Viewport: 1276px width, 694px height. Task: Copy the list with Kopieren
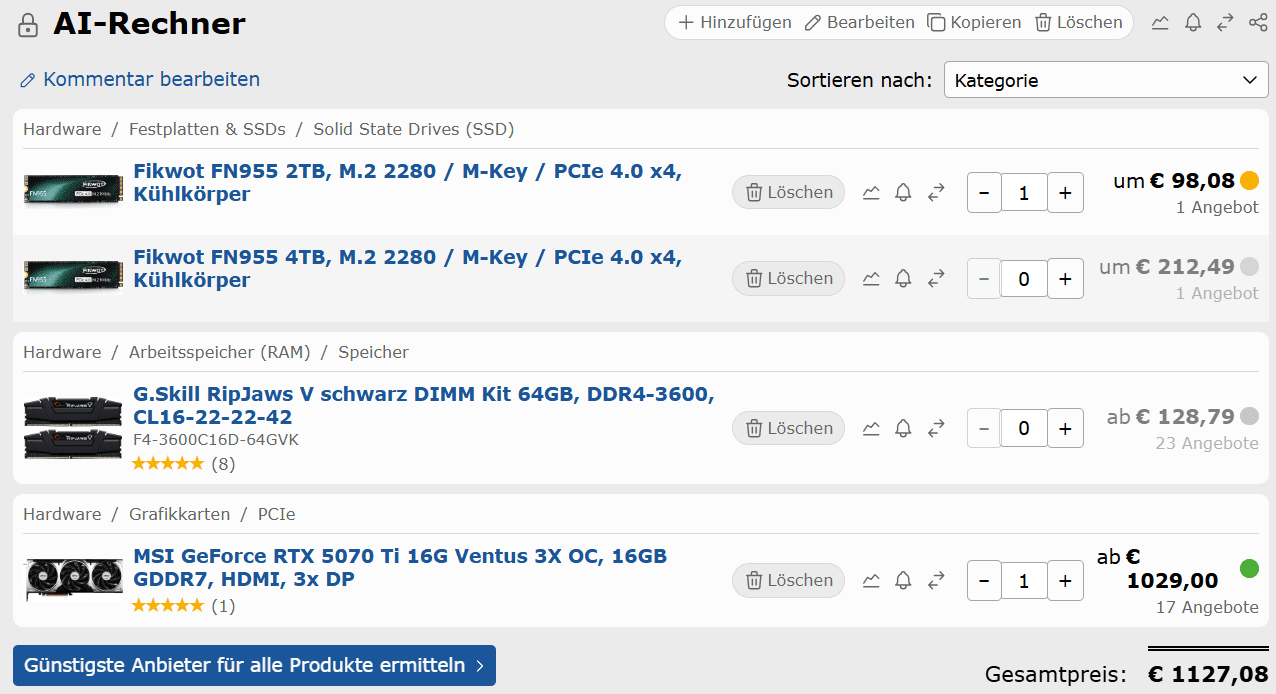pos(974,23)
